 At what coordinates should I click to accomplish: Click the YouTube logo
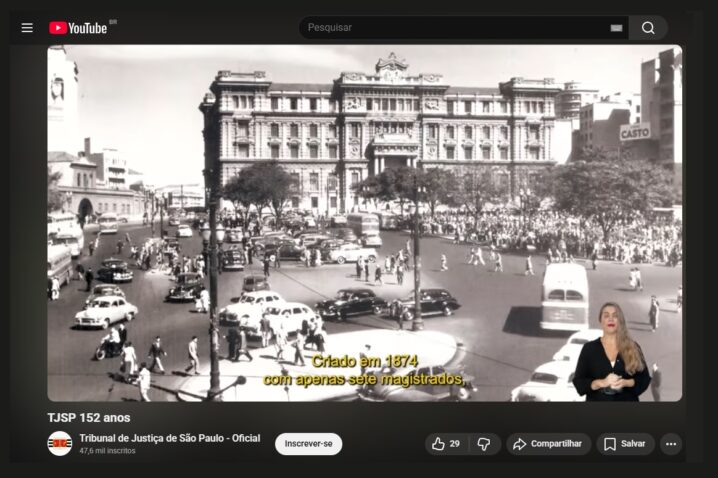pos(79,28)
